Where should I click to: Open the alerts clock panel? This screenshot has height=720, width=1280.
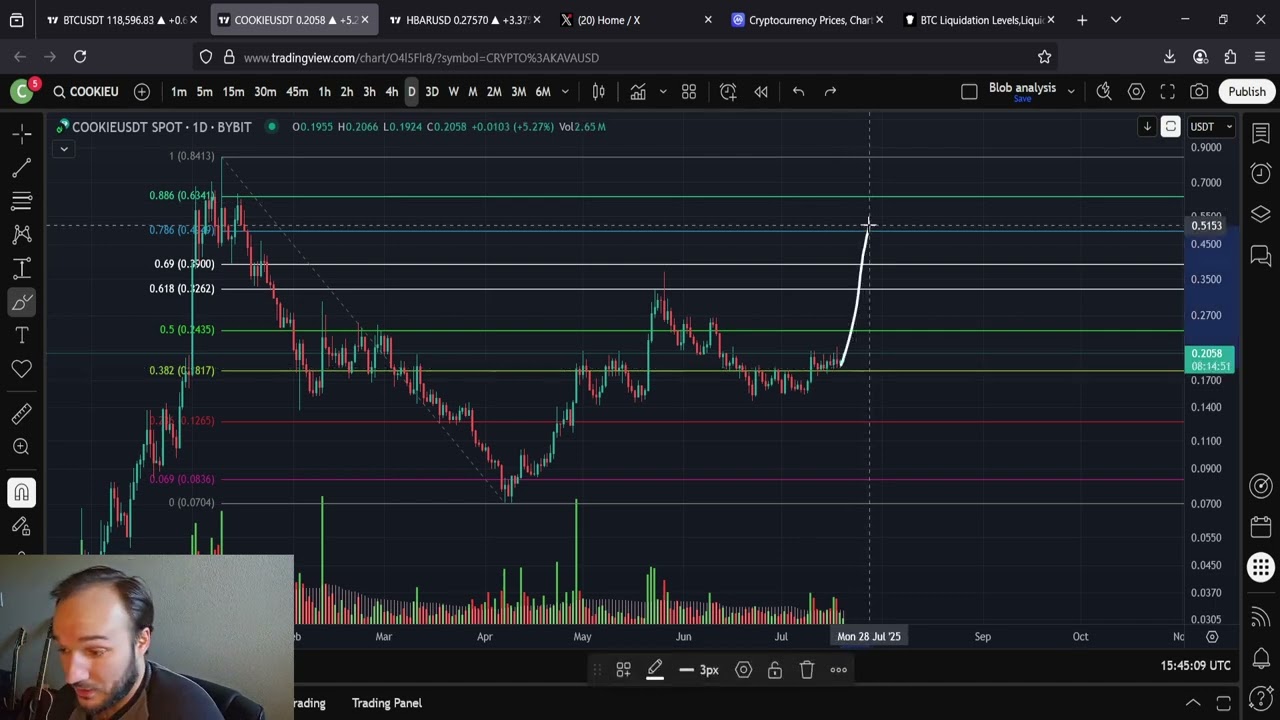1261,174
